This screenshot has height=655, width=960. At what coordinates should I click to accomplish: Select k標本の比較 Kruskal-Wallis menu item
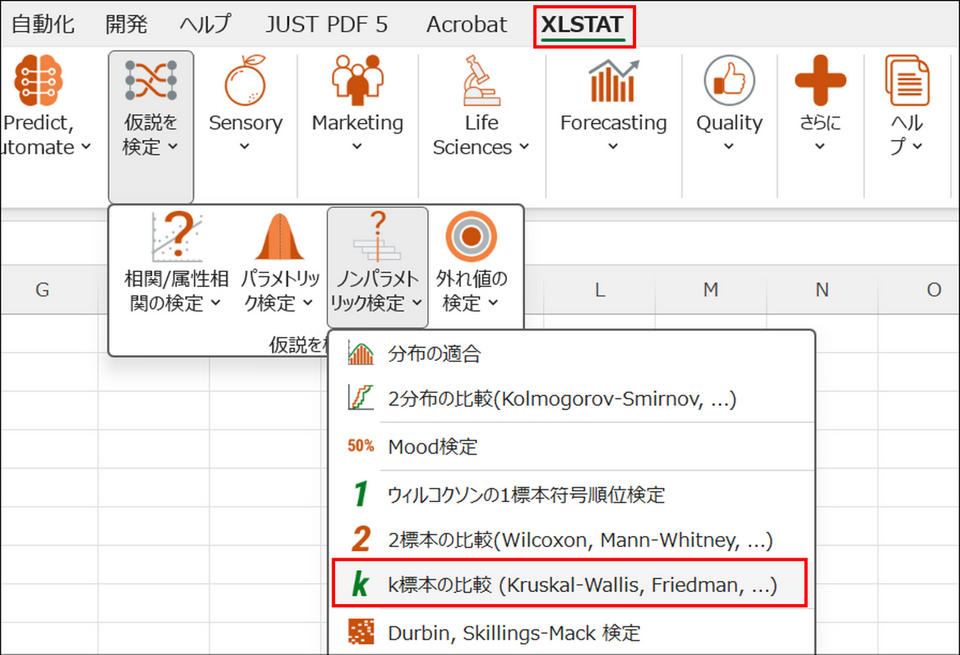pyautogui.click(x=581, y=585)
